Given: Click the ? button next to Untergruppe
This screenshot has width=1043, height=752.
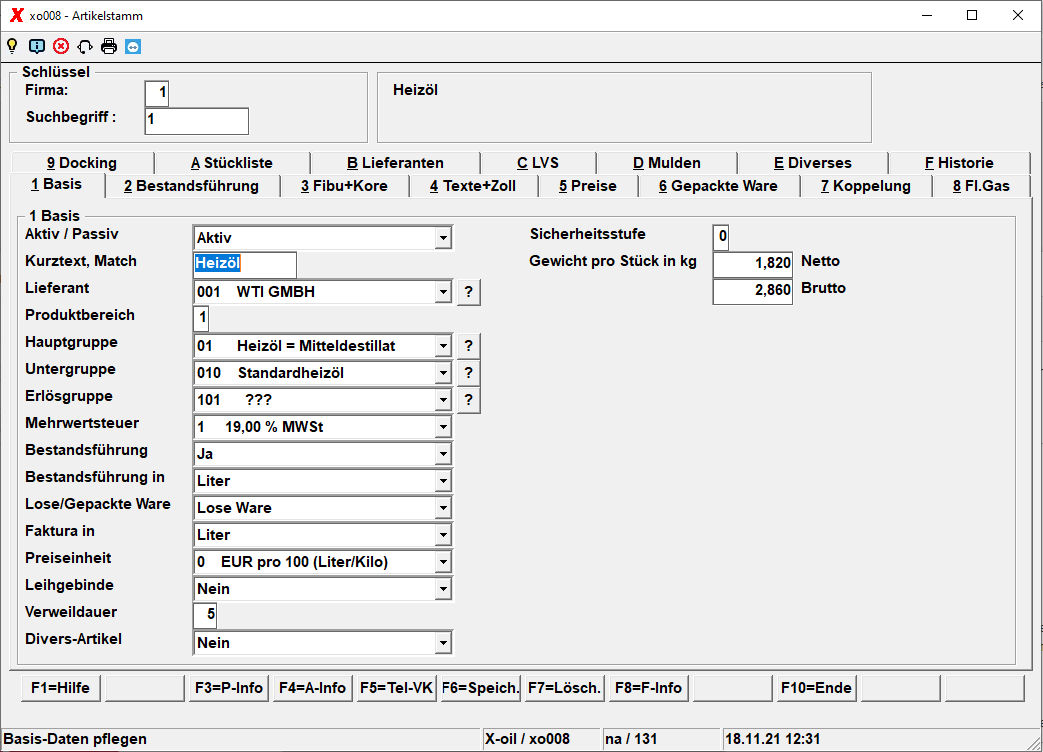Looking at the screenshot, I should (469, 373).
